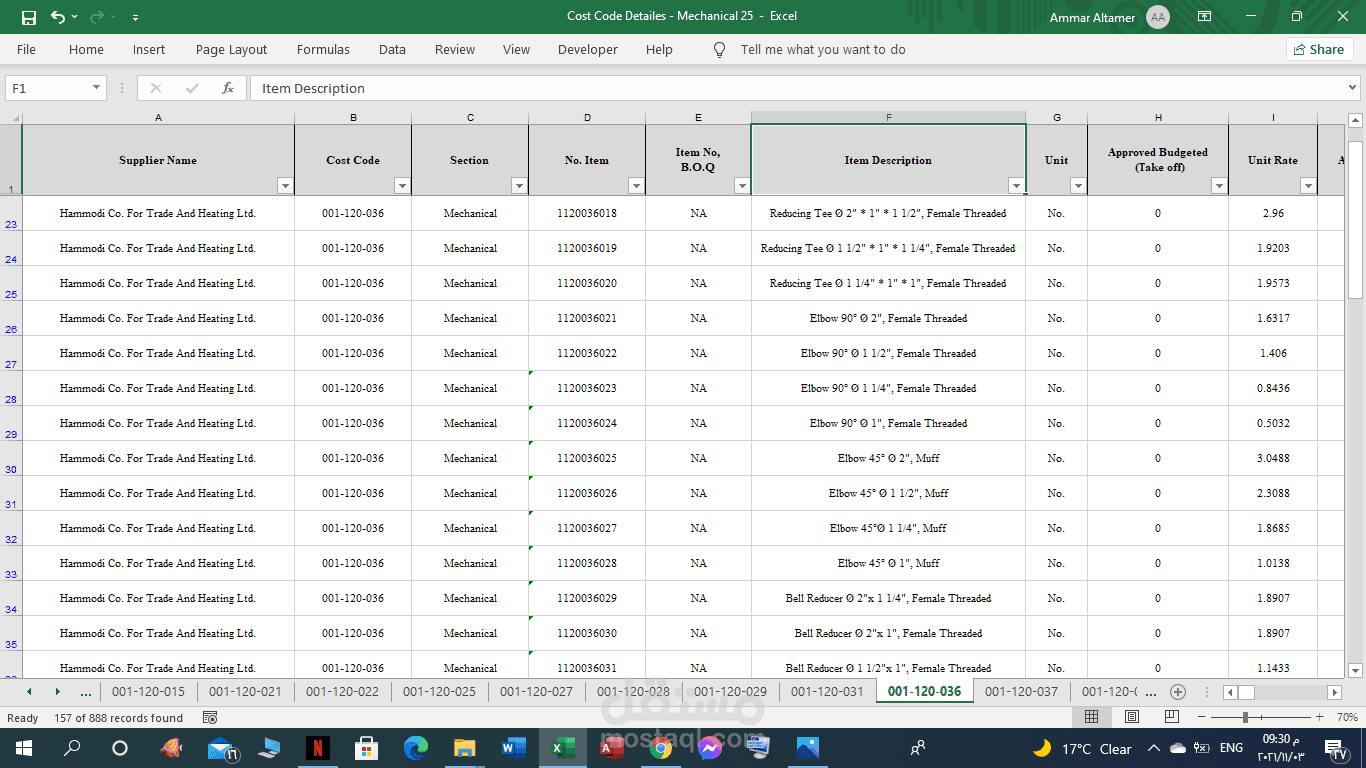Screen dimensions: 1366x768
Task: Click the Tell me what you want search box
Action: (822, 49)
